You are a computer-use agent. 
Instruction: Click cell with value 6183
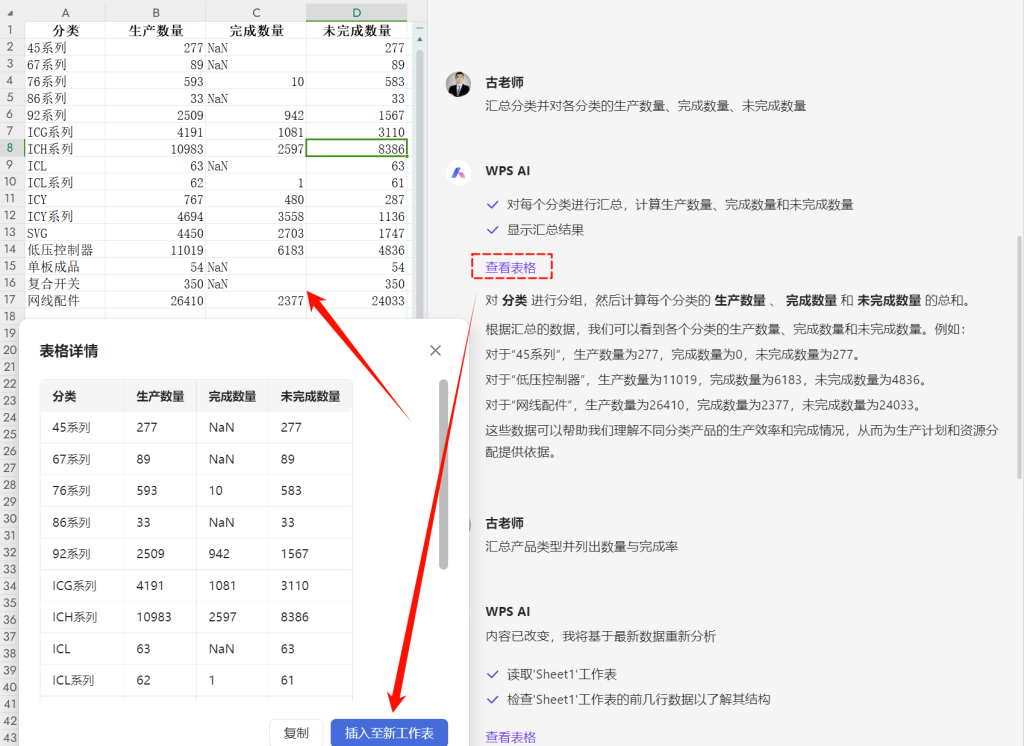(x=256, y=250)
